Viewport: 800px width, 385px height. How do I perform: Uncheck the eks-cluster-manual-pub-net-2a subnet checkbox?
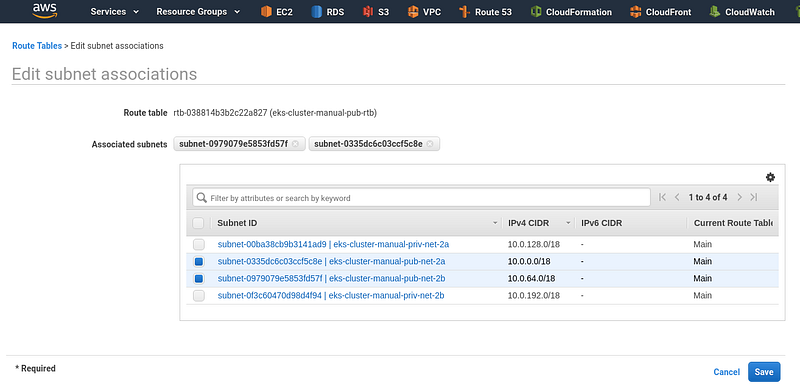click(x=199, y=262)
